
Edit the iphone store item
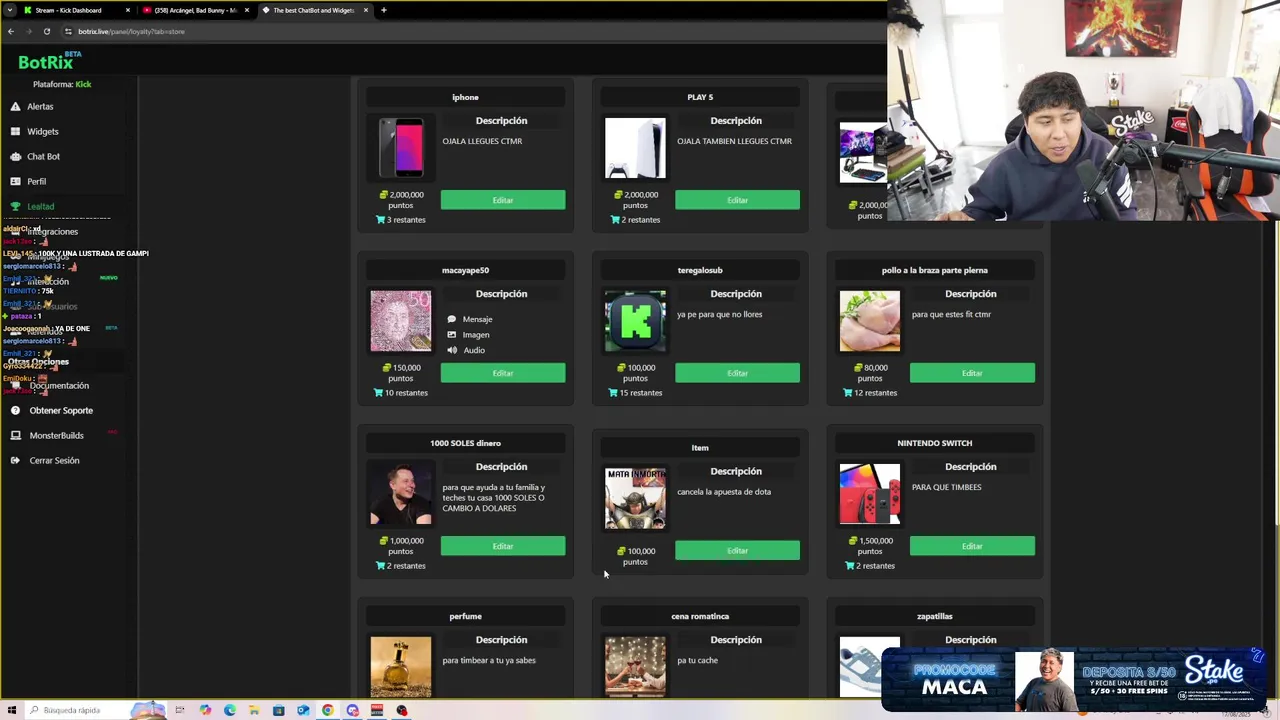pyautogui.click(x=503, y=200)
